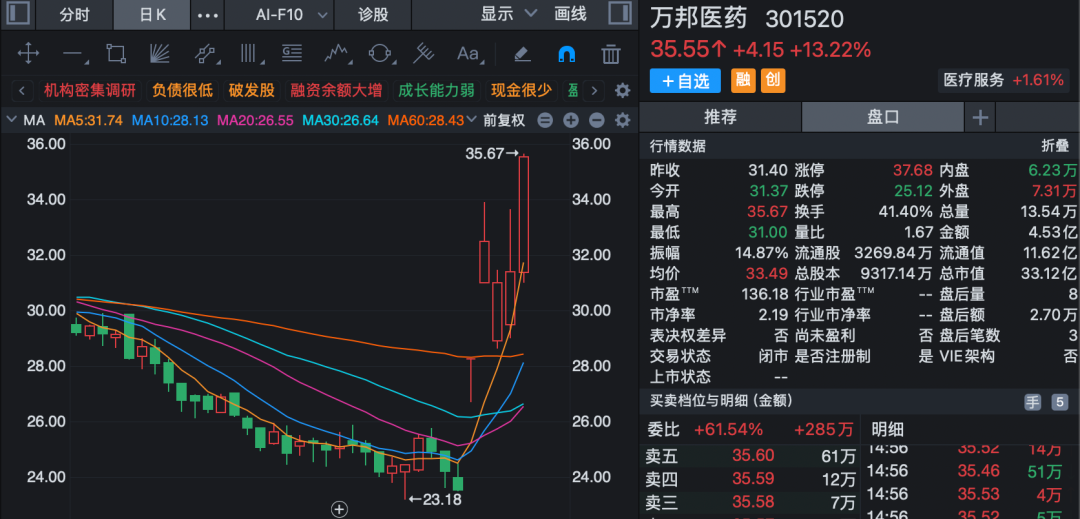The width and height of the screenshot is (1080, 519).
Task: Collapse market data with 折叠
Action: [x=1055, y=146]
